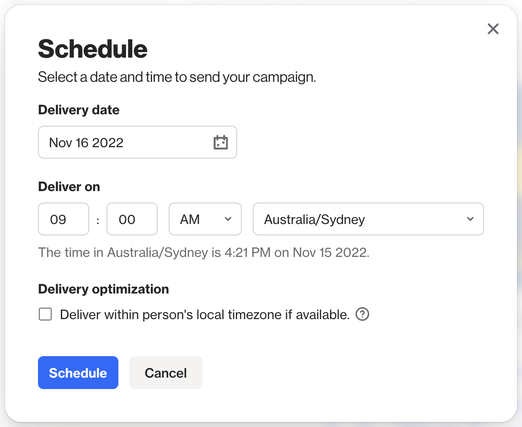This screenshot has width=522, height=427.
Task: Close the Schedule dialog with the X icon
Action: [x=493, y=29]
